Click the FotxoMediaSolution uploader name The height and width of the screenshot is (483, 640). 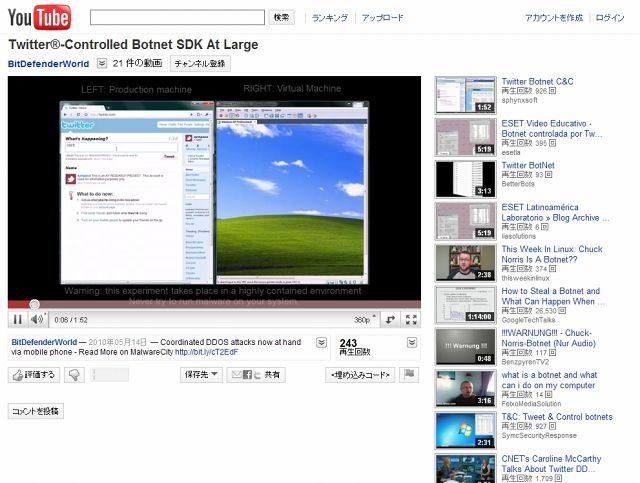point(531,404)
